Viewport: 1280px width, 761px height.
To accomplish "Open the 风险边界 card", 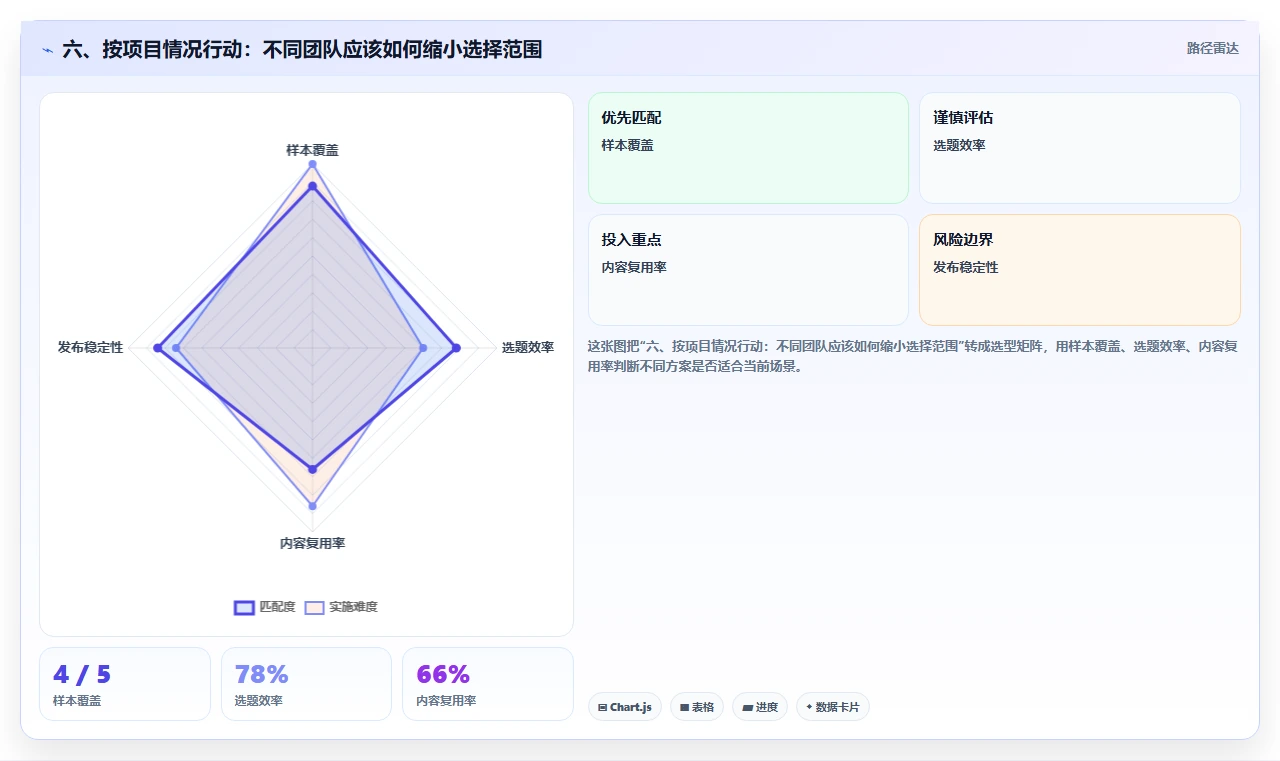I will click(1080, 270).
